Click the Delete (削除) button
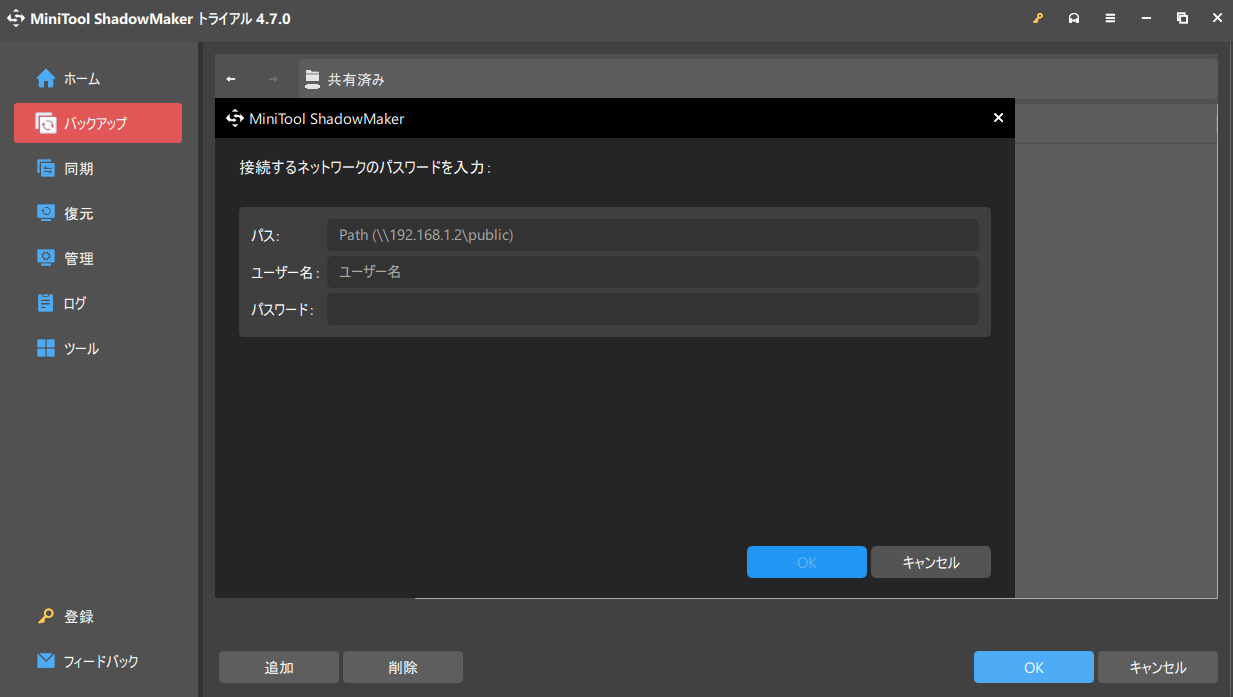The image size is (1233, 697). (x=403, y=667)
